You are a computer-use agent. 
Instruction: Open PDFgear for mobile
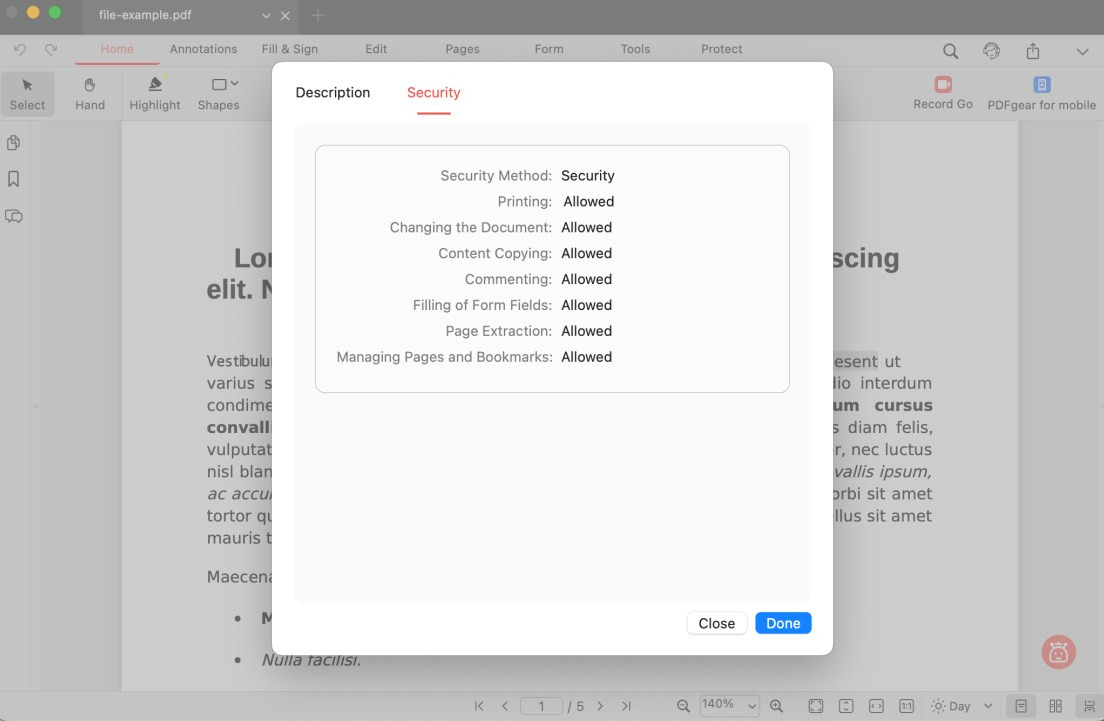pos(1041,93)
